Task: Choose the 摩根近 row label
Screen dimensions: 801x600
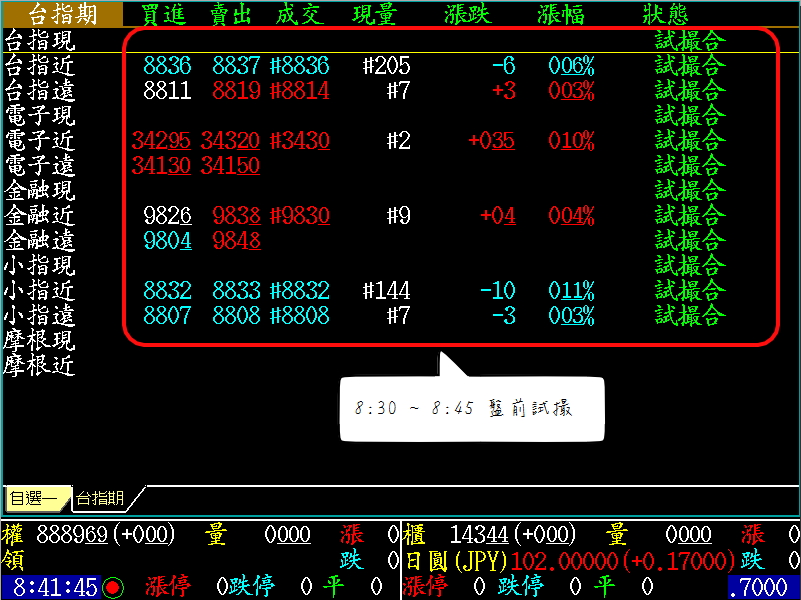Action: 40,366
